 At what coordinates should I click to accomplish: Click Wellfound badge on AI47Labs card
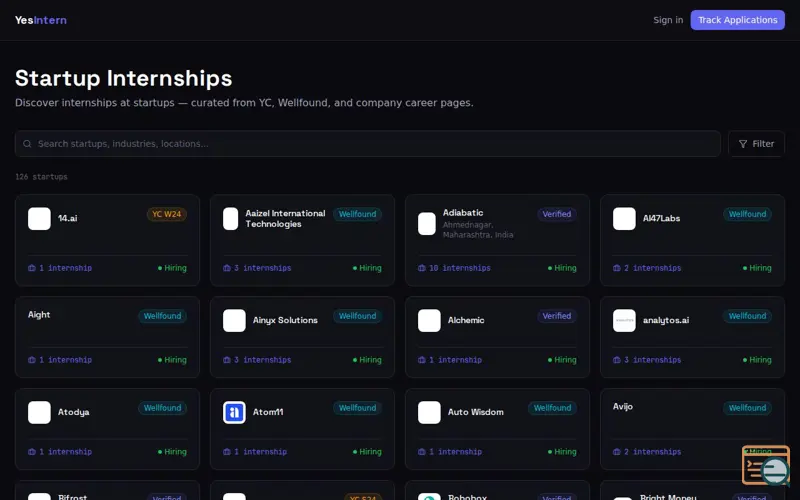pyautogui.click(x=747, y=214)
